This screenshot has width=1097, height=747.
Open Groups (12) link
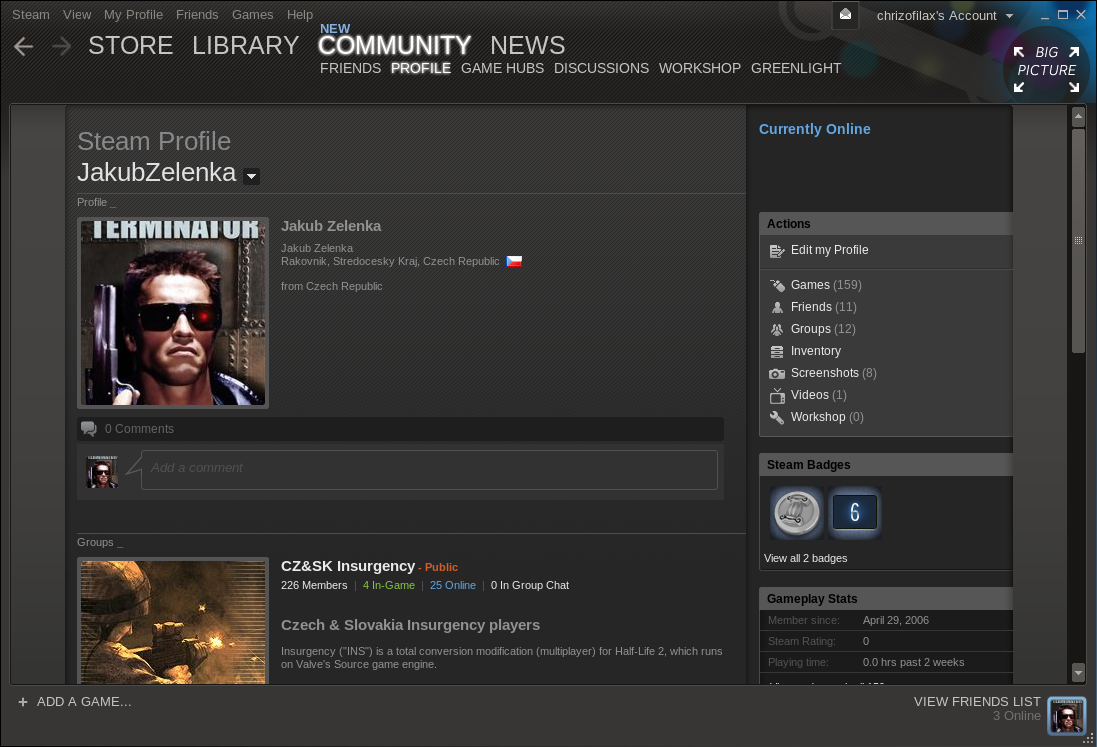tap(823, 329)
